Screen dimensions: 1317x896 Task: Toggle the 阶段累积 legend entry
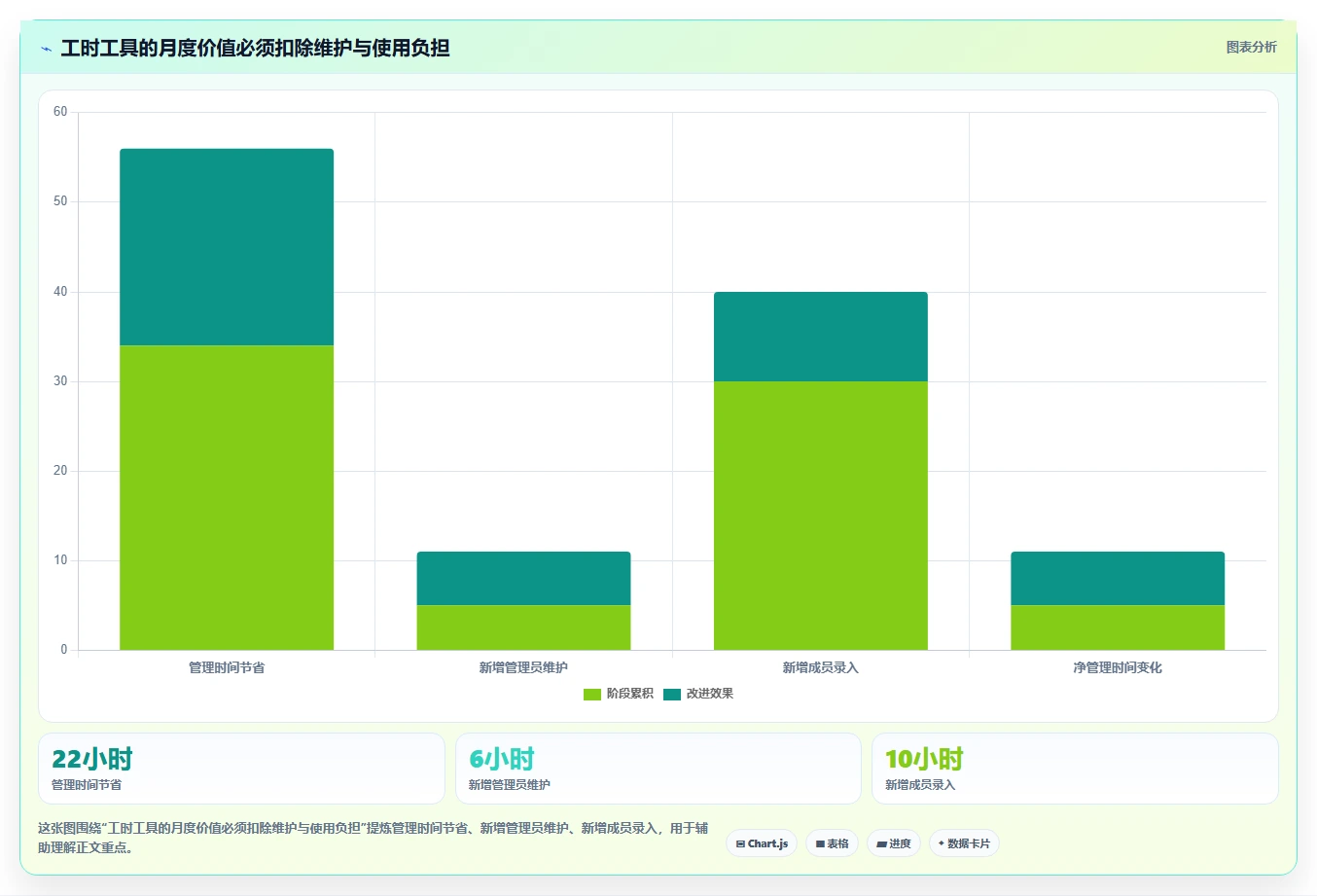(619, 694)
